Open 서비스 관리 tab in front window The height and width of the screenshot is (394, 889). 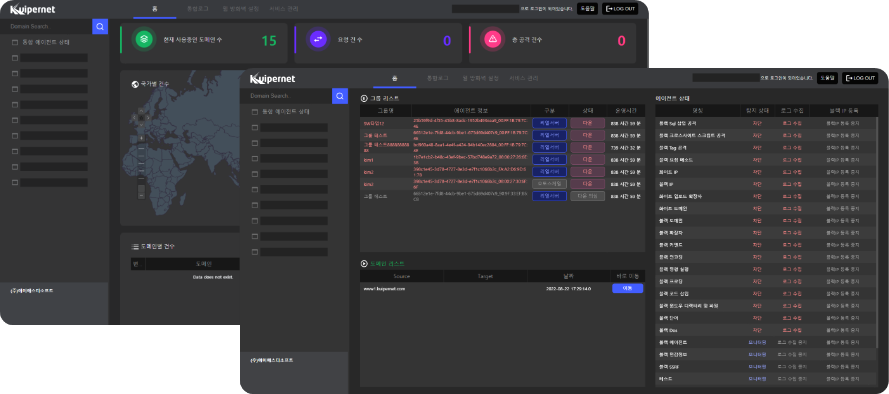click(524, 78)
